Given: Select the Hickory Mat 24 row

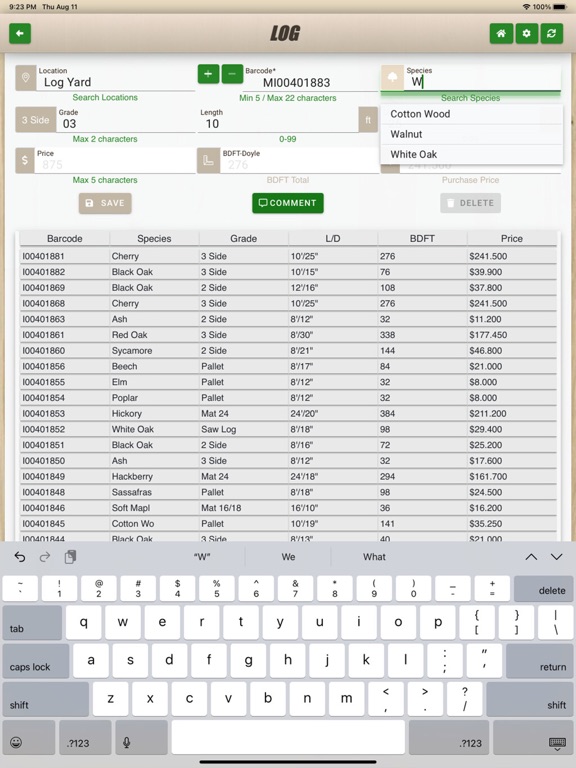Looking at the screenshot, I should point(288,413).
